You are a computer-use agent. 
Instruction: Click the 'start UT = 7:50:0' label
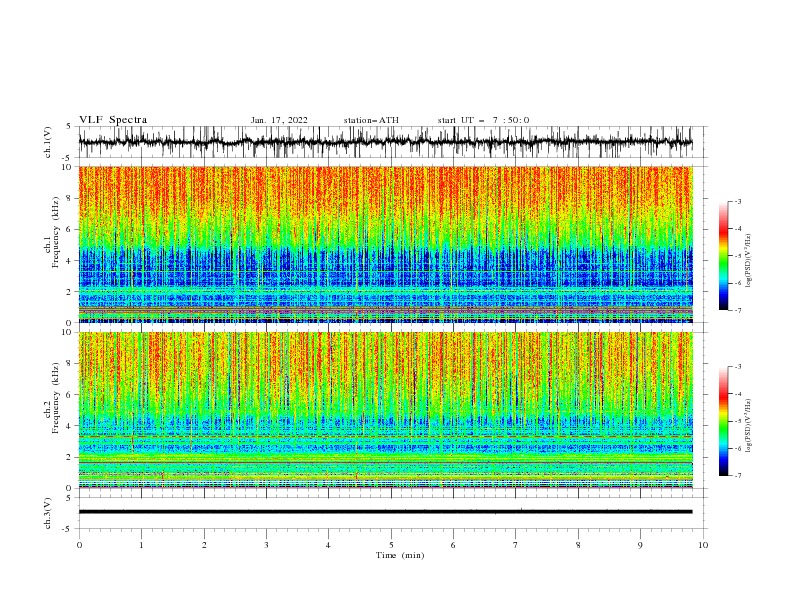point(483,120)
